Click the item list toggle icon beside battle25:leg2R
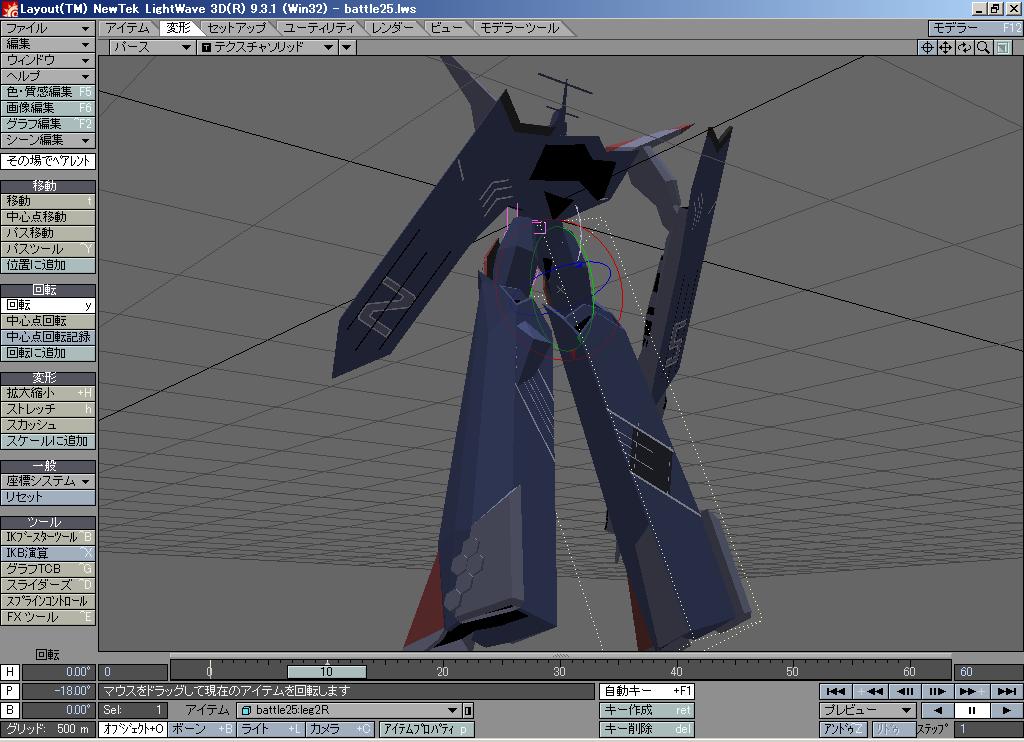Viewport: 1024px width, 742px height. [468, 710]
